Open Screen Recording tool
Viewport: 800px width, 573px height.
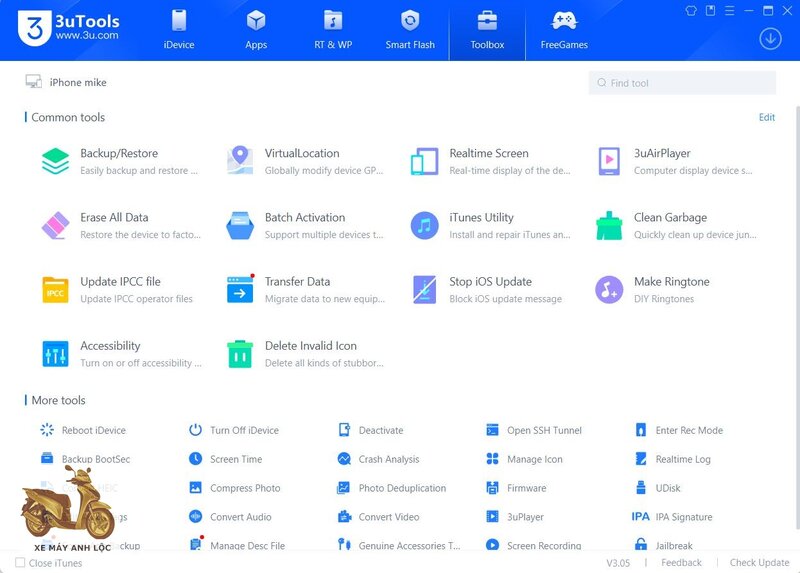[533, 545]
